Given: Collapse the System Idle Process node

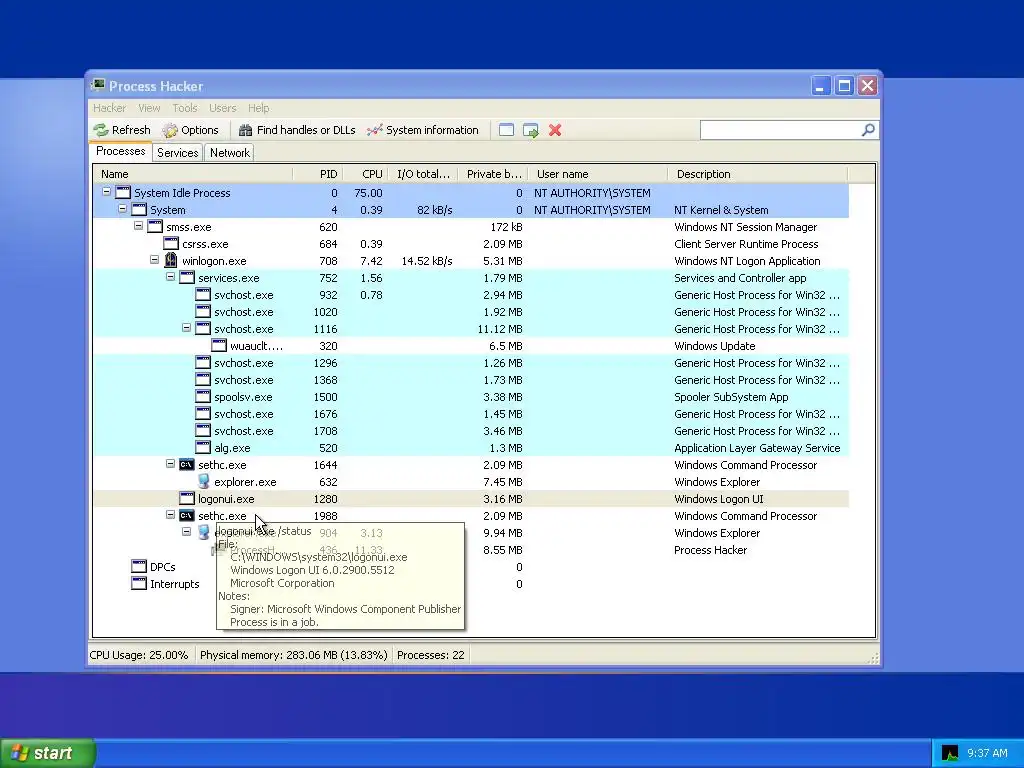Looking at the screenshot, I should [x=106, y=192].
